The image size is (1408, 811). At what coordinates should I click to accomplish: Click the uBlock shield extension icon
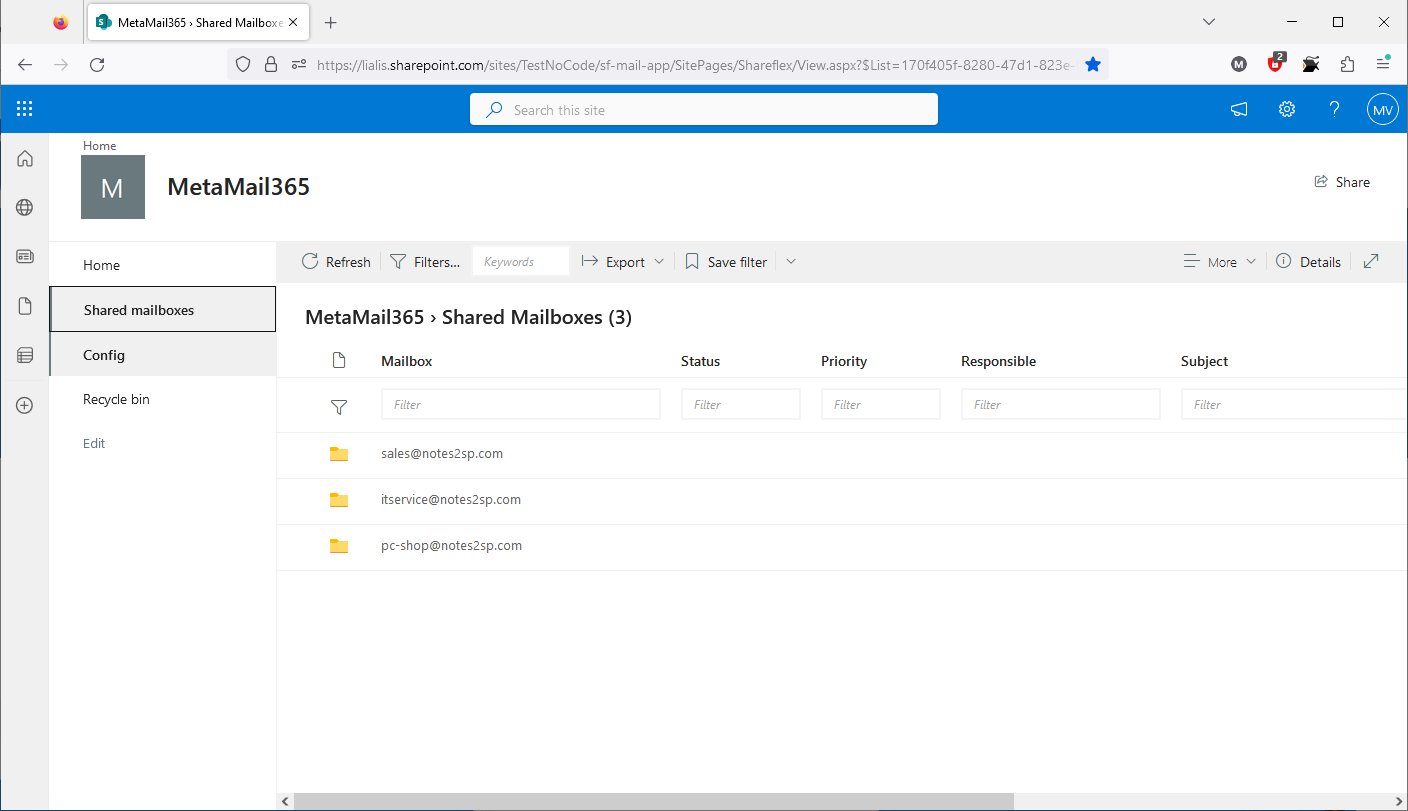[x=1275, y=63]
